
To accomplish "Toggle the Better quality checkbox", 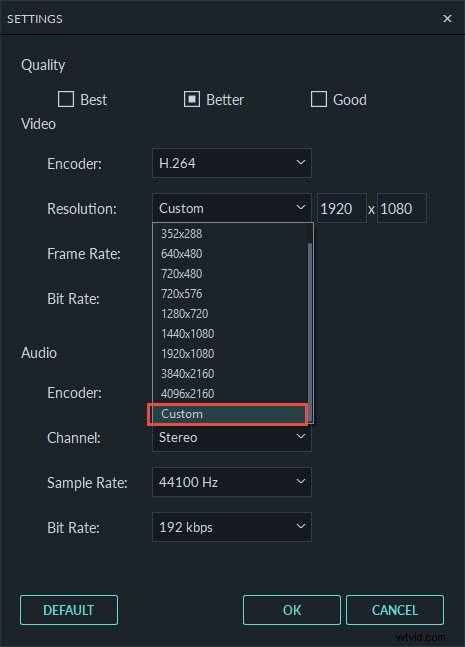I will (192, 99).
